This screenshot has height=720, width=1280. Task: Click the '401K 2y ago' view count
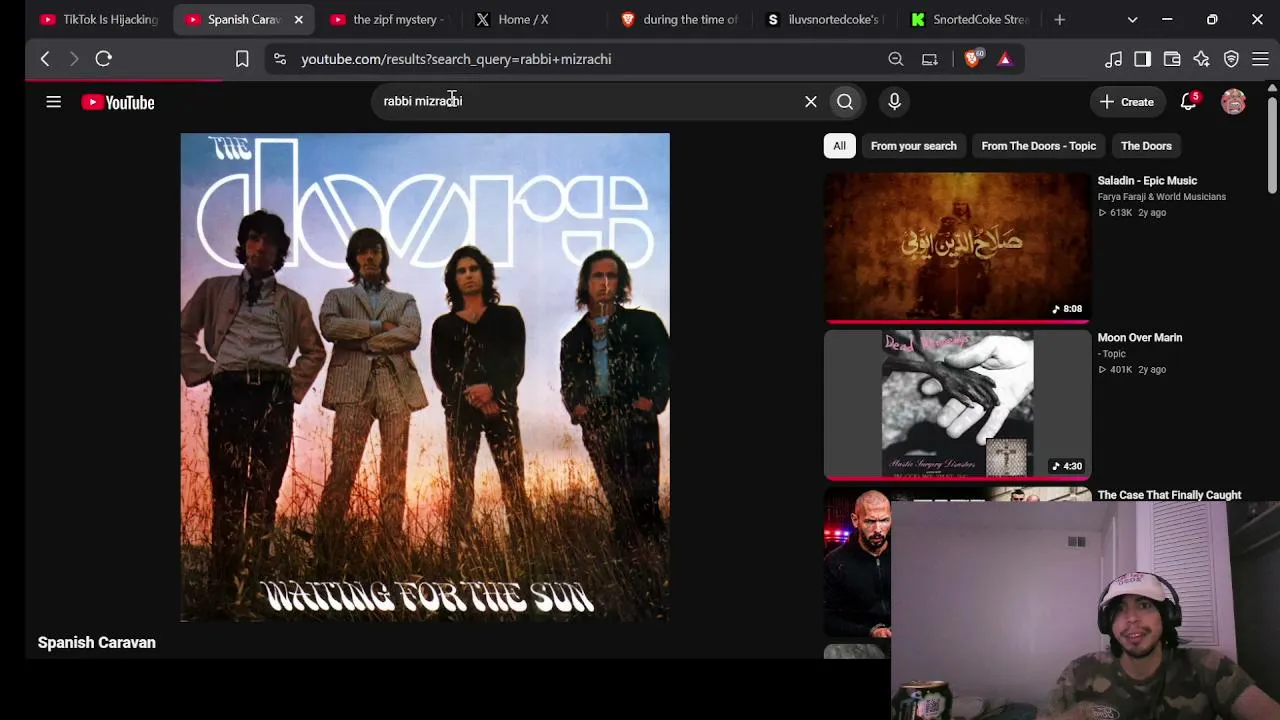point(1132,370)
